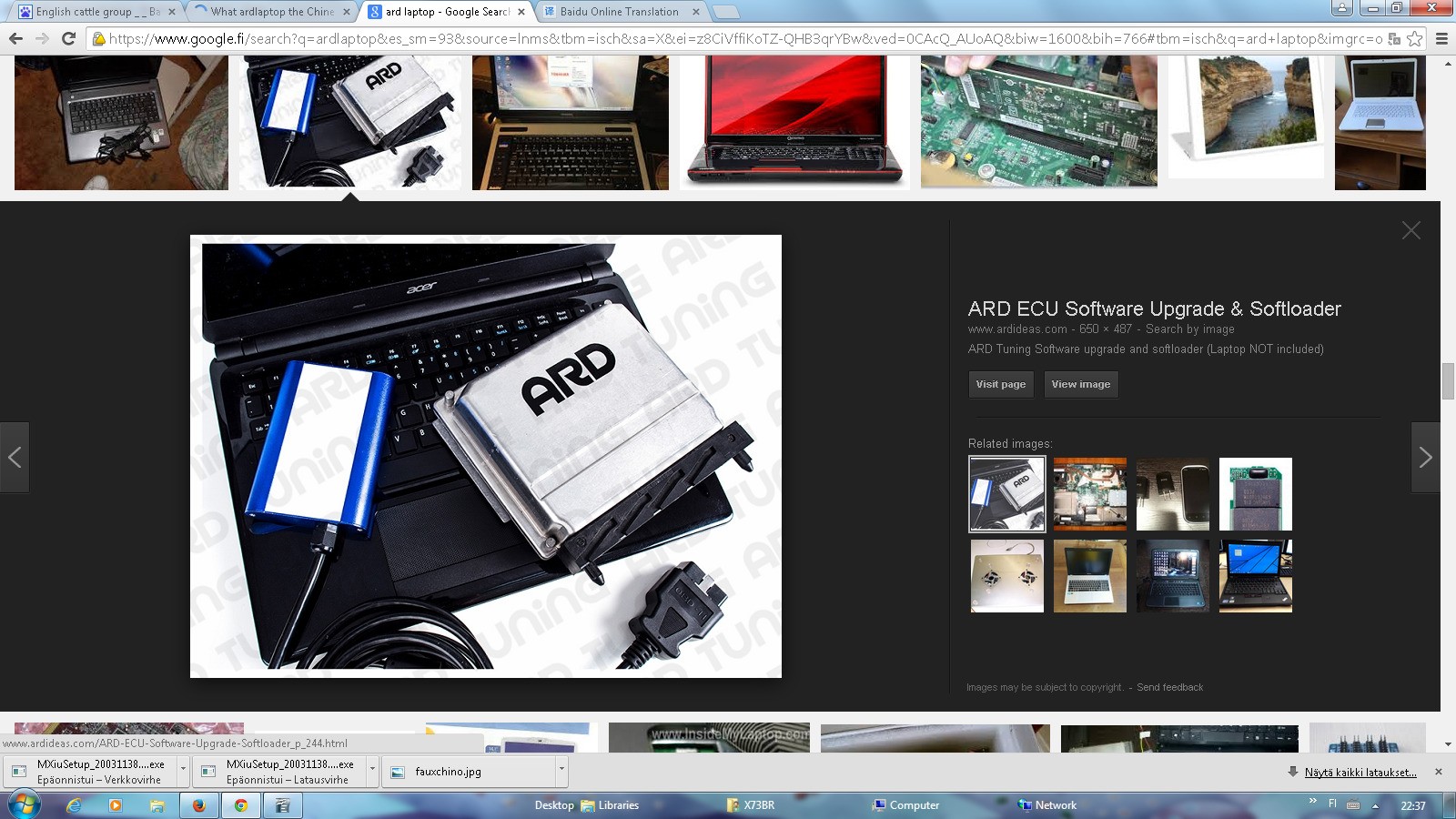
Task: Click the page vertical scrollbar thumb
Action: tap(1448, 381)
